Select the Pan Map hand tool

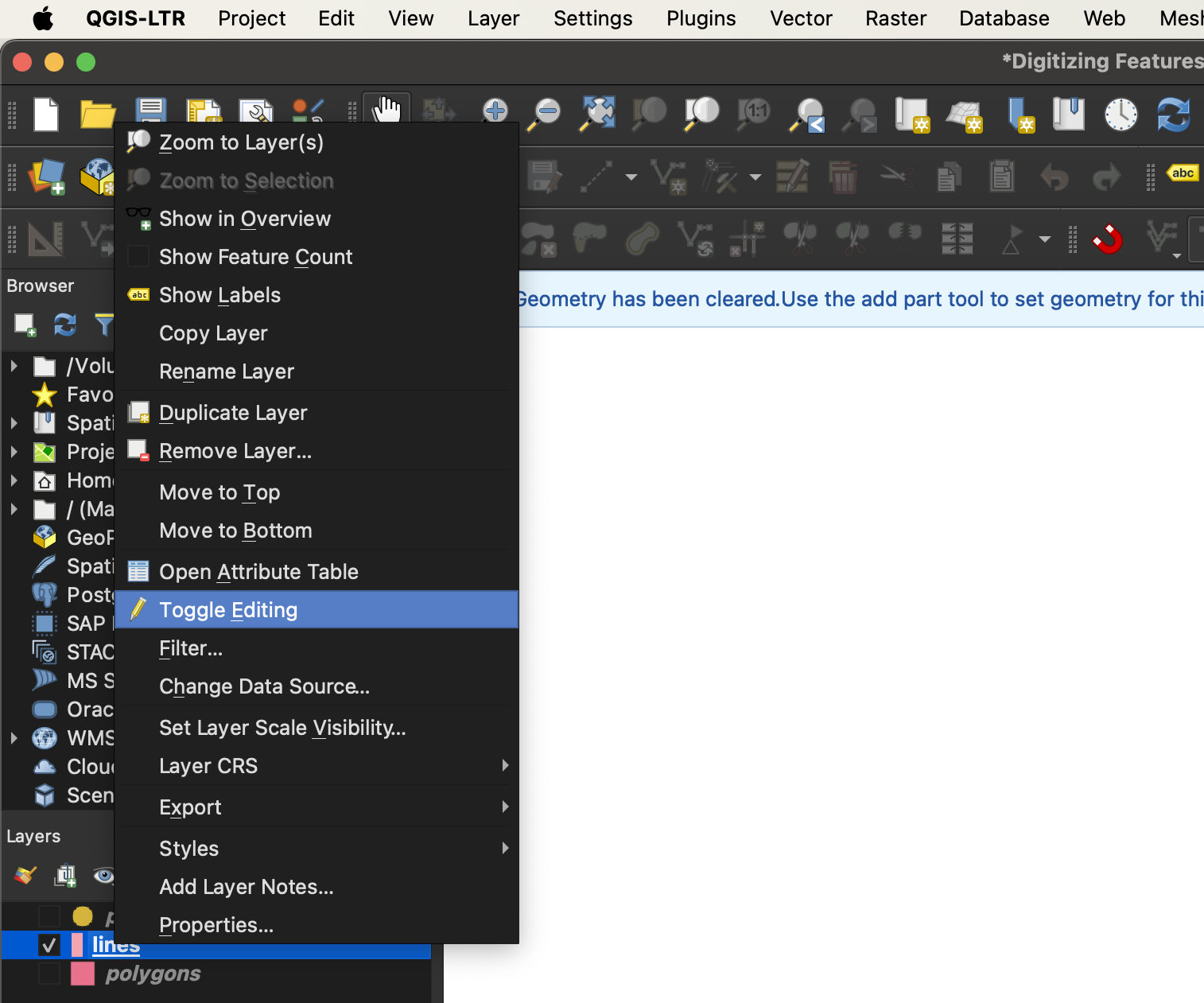pos(387,111)
